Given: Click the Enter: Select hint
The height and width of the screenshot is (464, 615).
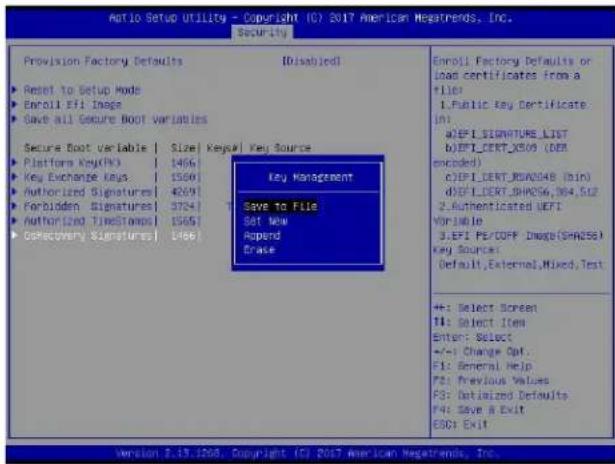Looking at the screenshot, I should 472,337.
